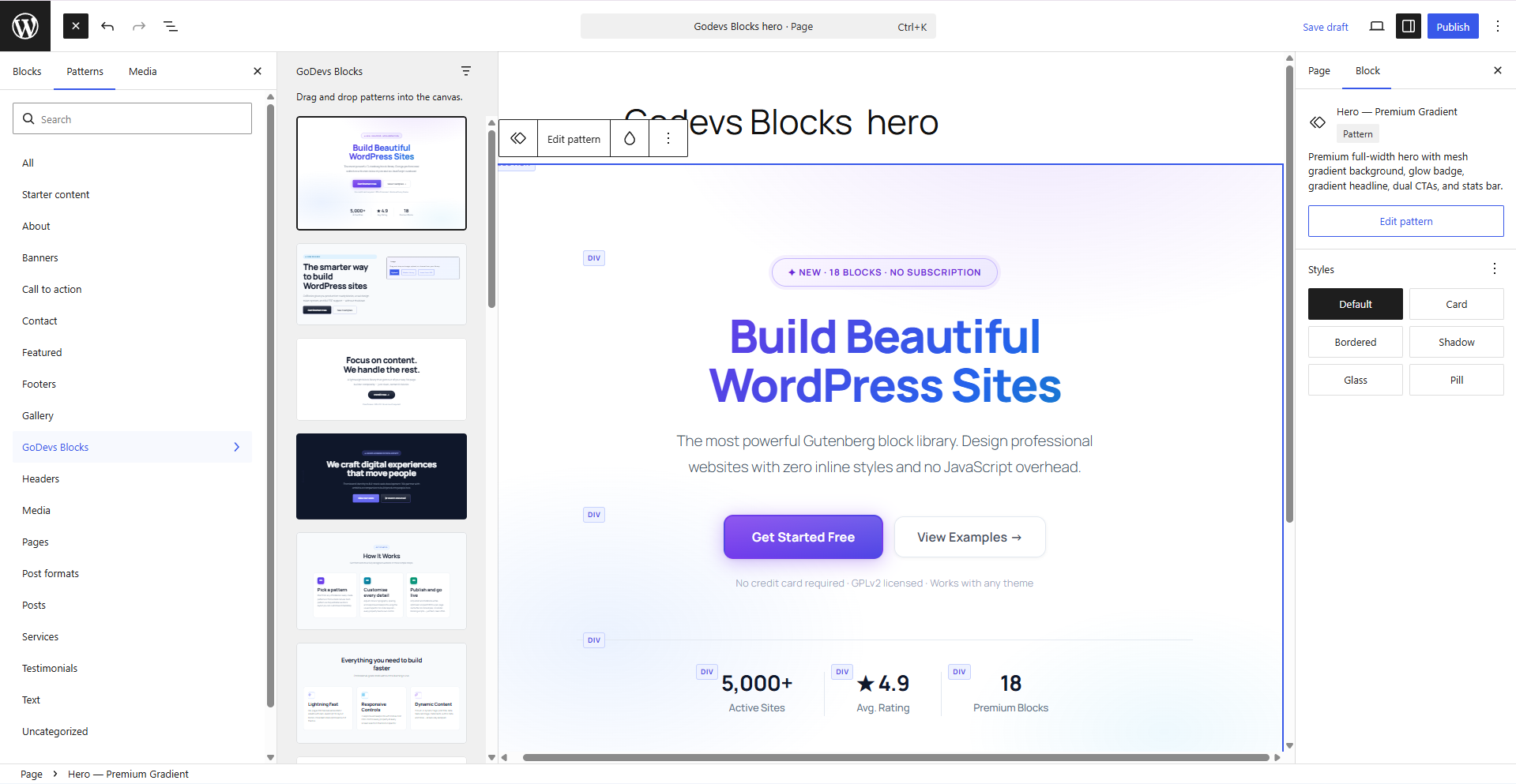The height and width of the screenshot is (784, 1516).
Task: Select the NEW 18 BLOCKS badge
Action: click(885, 272)
